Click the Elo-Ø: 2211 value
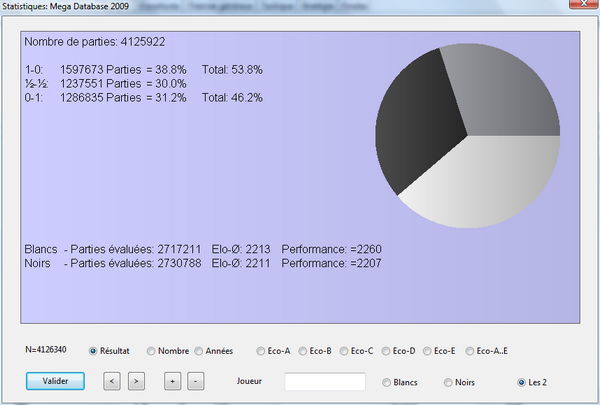Viewport: 600px width, 405px height. click(x=241, y=263)
